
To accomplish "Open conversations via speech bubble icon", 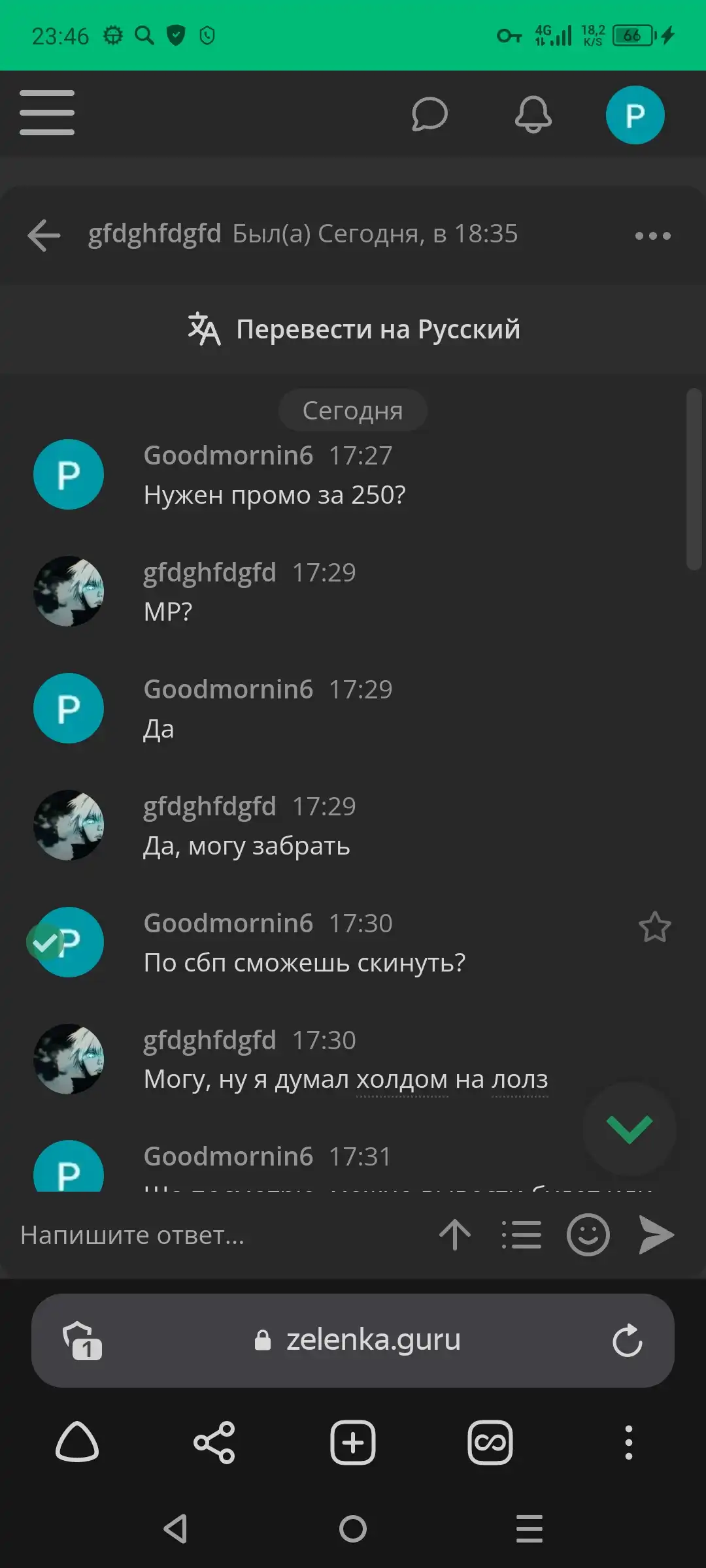I will coord(429,114).
